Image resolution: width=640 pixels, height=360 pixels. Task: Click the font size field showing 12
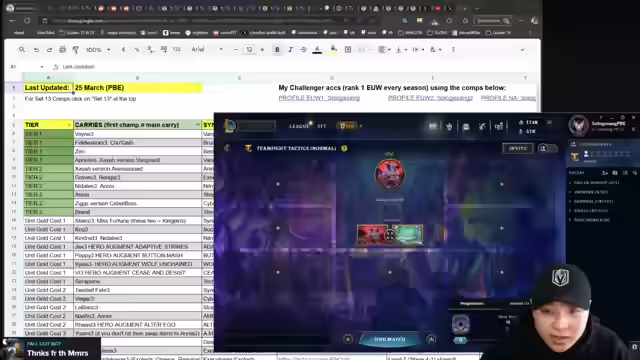(249, 49)
